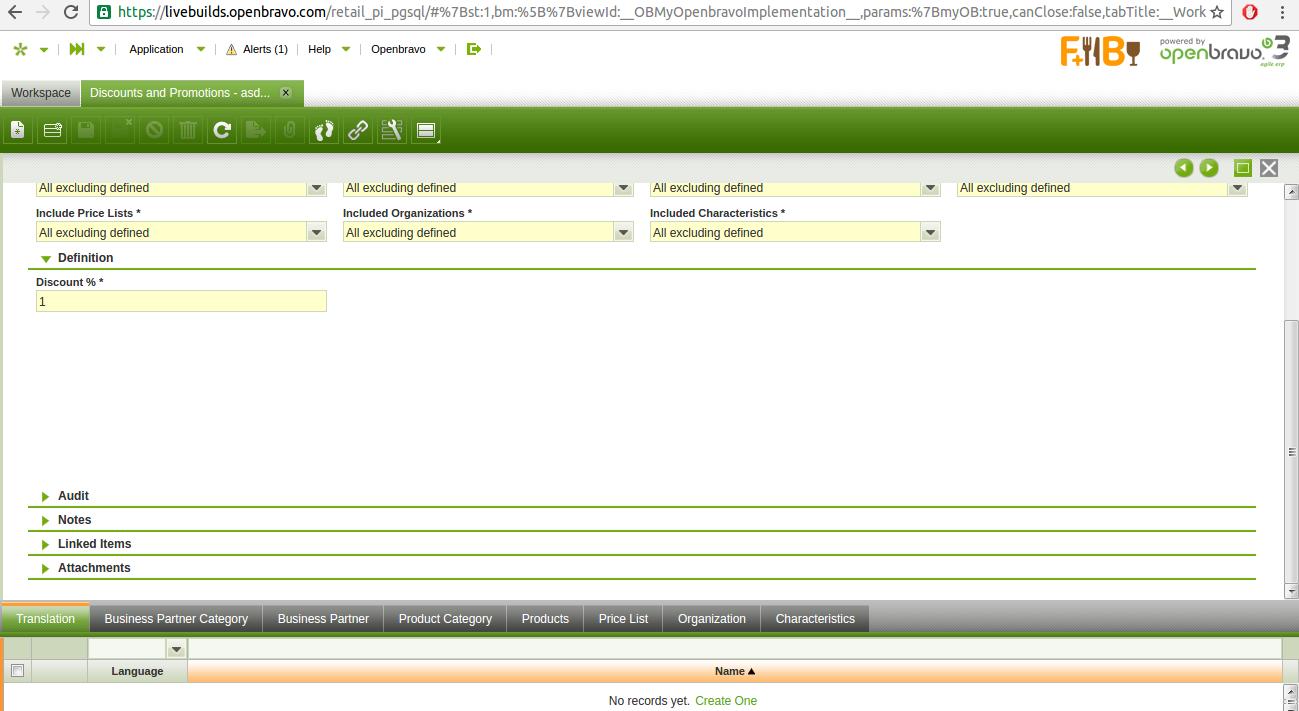The width and height of the screenshot is (1299, 711).
Task: Go to the previous record arrow
Action: [x=1184, y=168]
